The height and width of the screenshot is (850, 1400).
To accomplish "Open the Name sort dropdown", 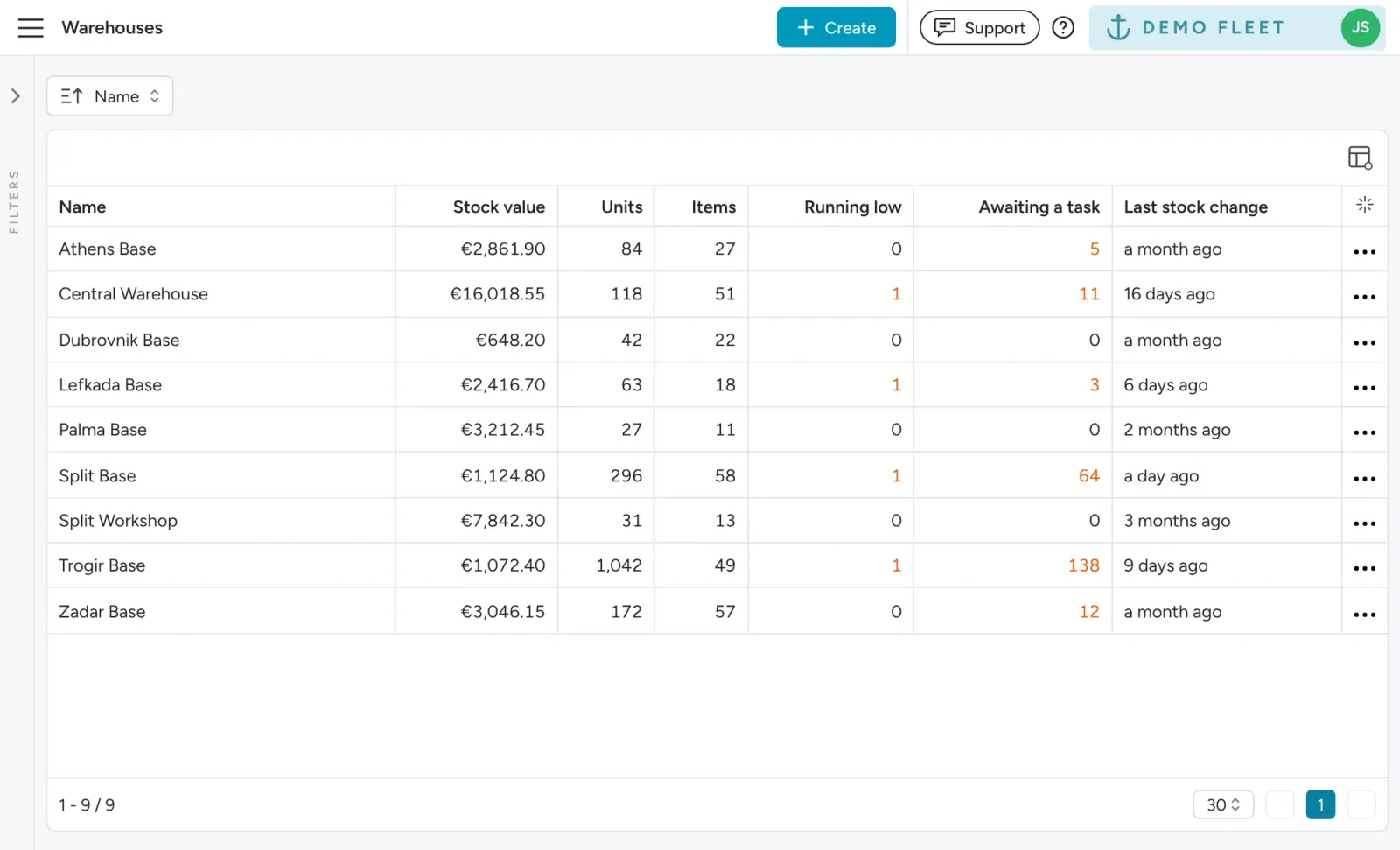I will pyautogui.click(x=109, y=96).
